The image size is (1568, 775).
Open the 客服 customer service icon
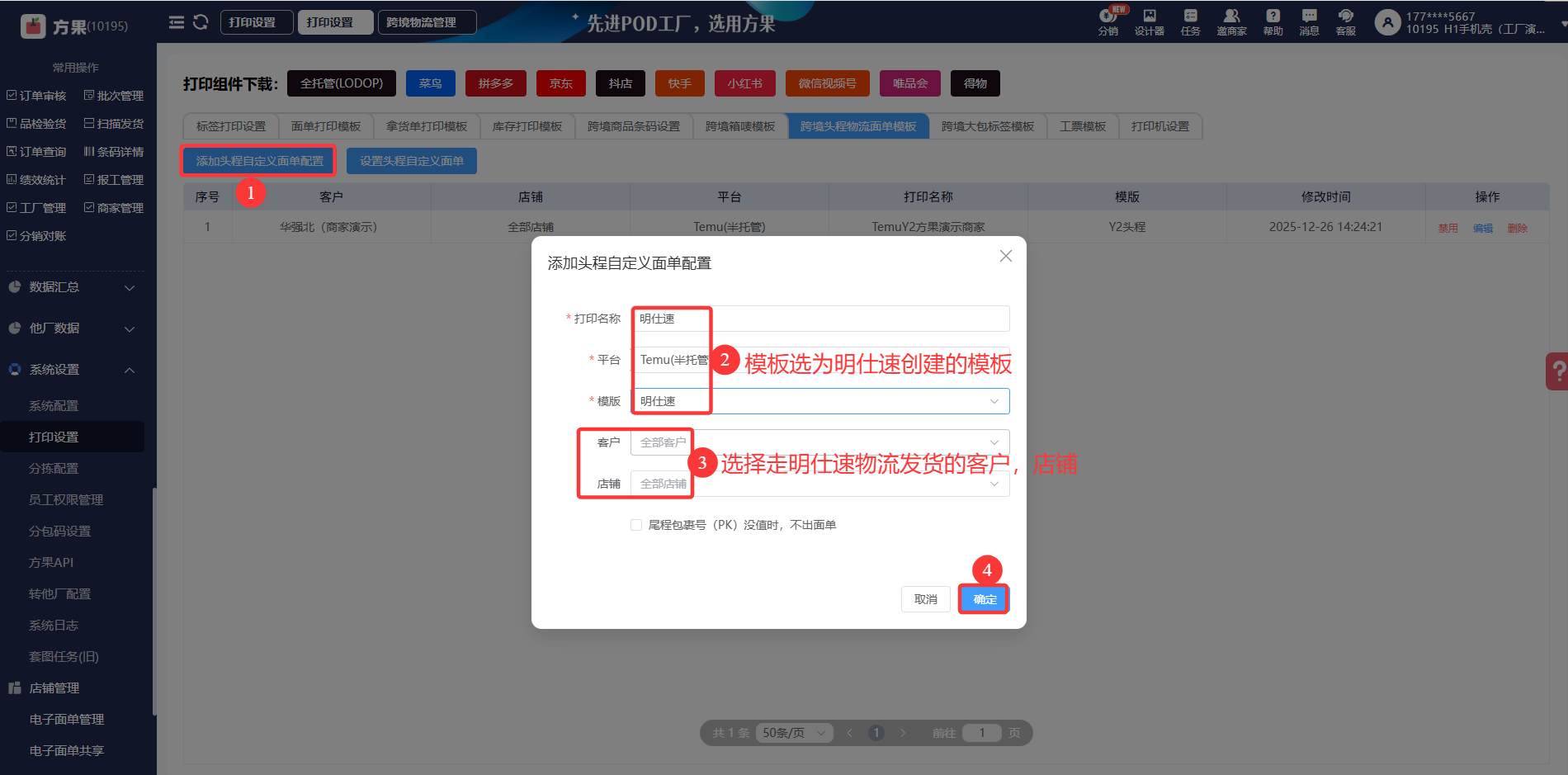(x=1346, y=22)
